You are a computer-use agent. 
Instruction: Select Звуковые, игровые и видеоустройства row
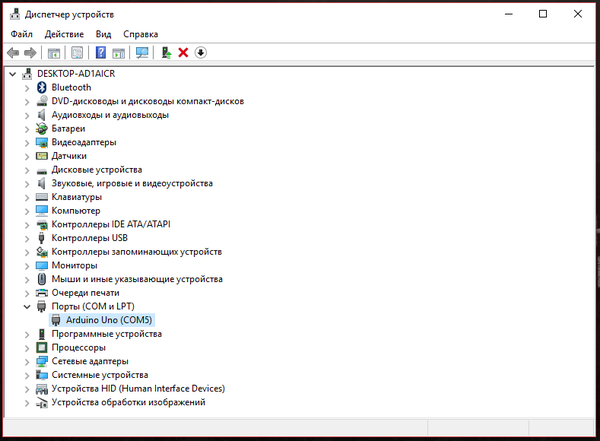click(x=132, y=183)
